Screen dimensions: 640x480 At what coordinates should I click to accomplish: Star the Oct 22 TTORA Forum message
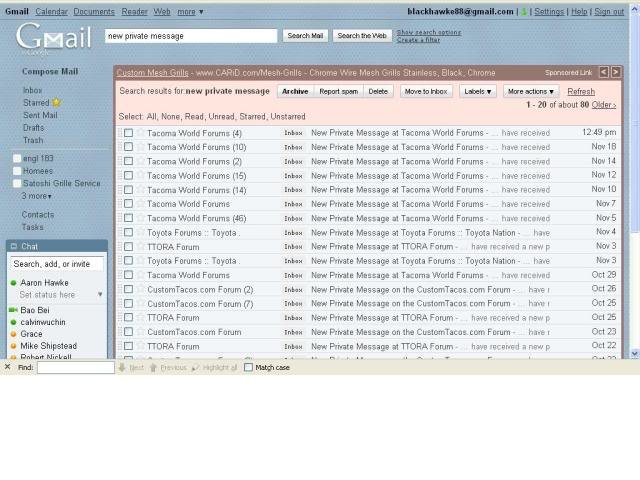coord(141,346)
